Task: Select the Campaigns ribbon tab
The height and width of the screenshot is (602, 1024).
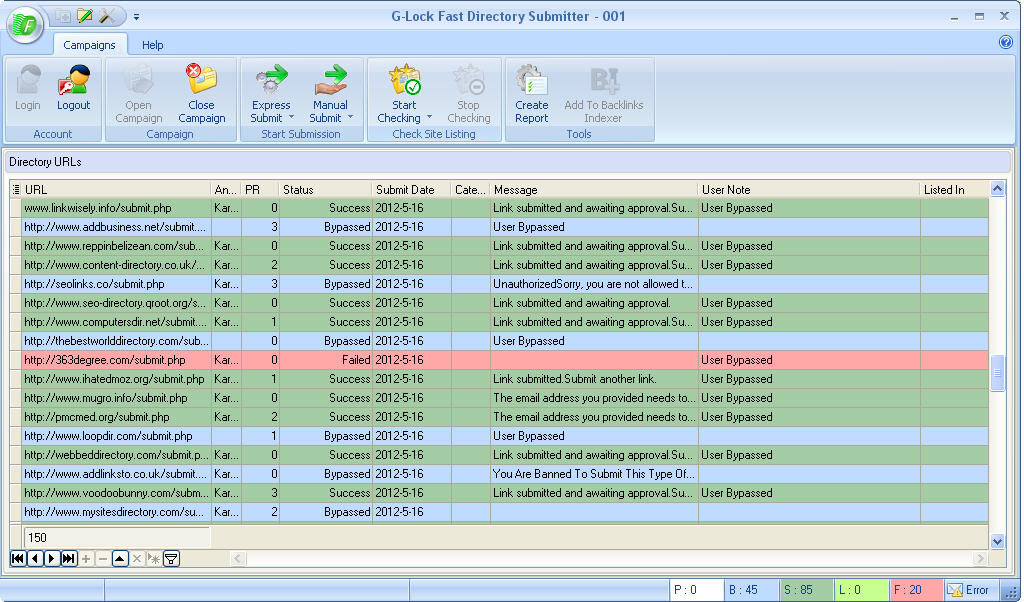Action: tap(89, 45)
